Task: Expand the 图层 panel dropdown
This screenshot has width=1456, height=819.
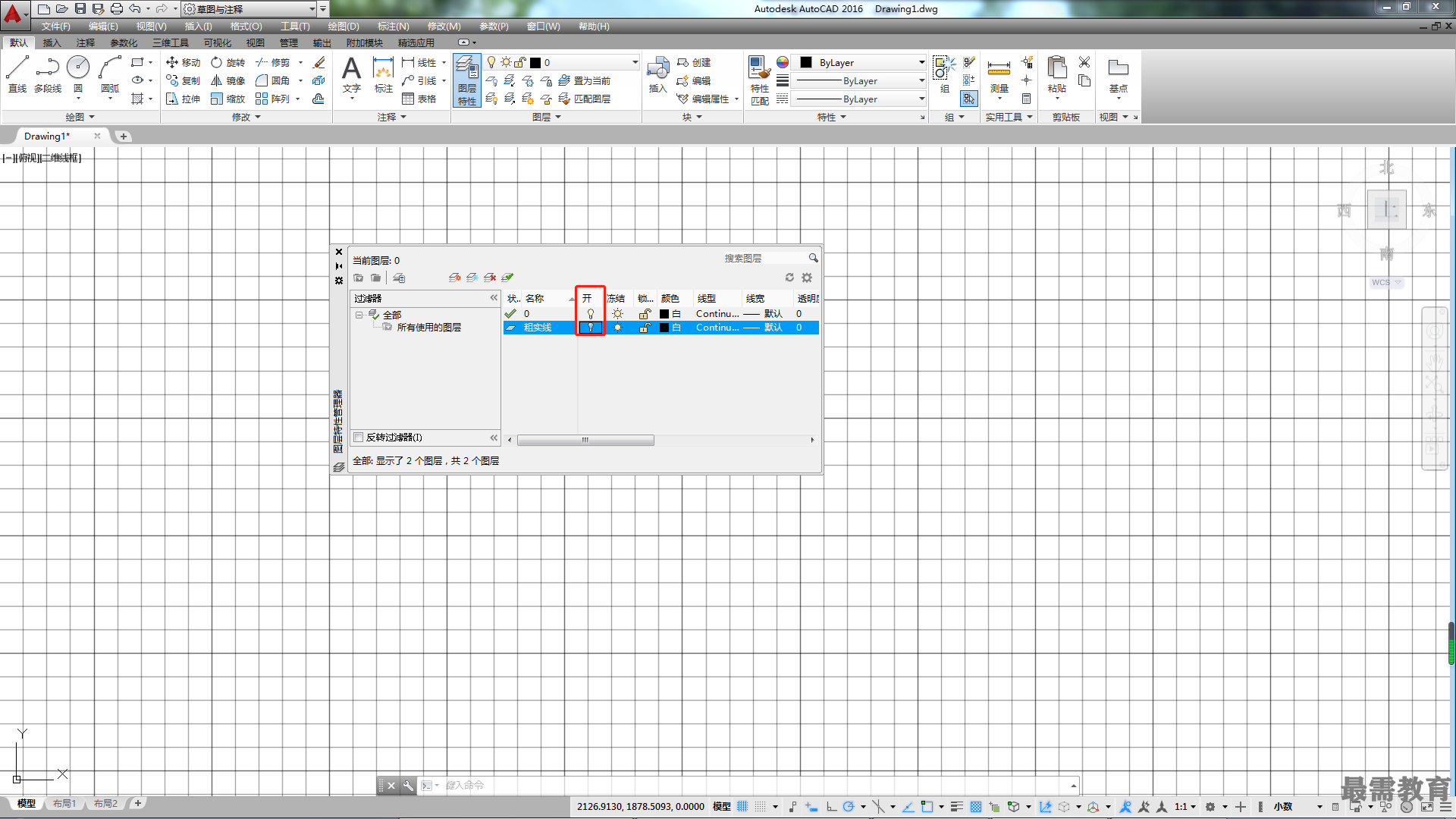Action: [x=547, y=117]
